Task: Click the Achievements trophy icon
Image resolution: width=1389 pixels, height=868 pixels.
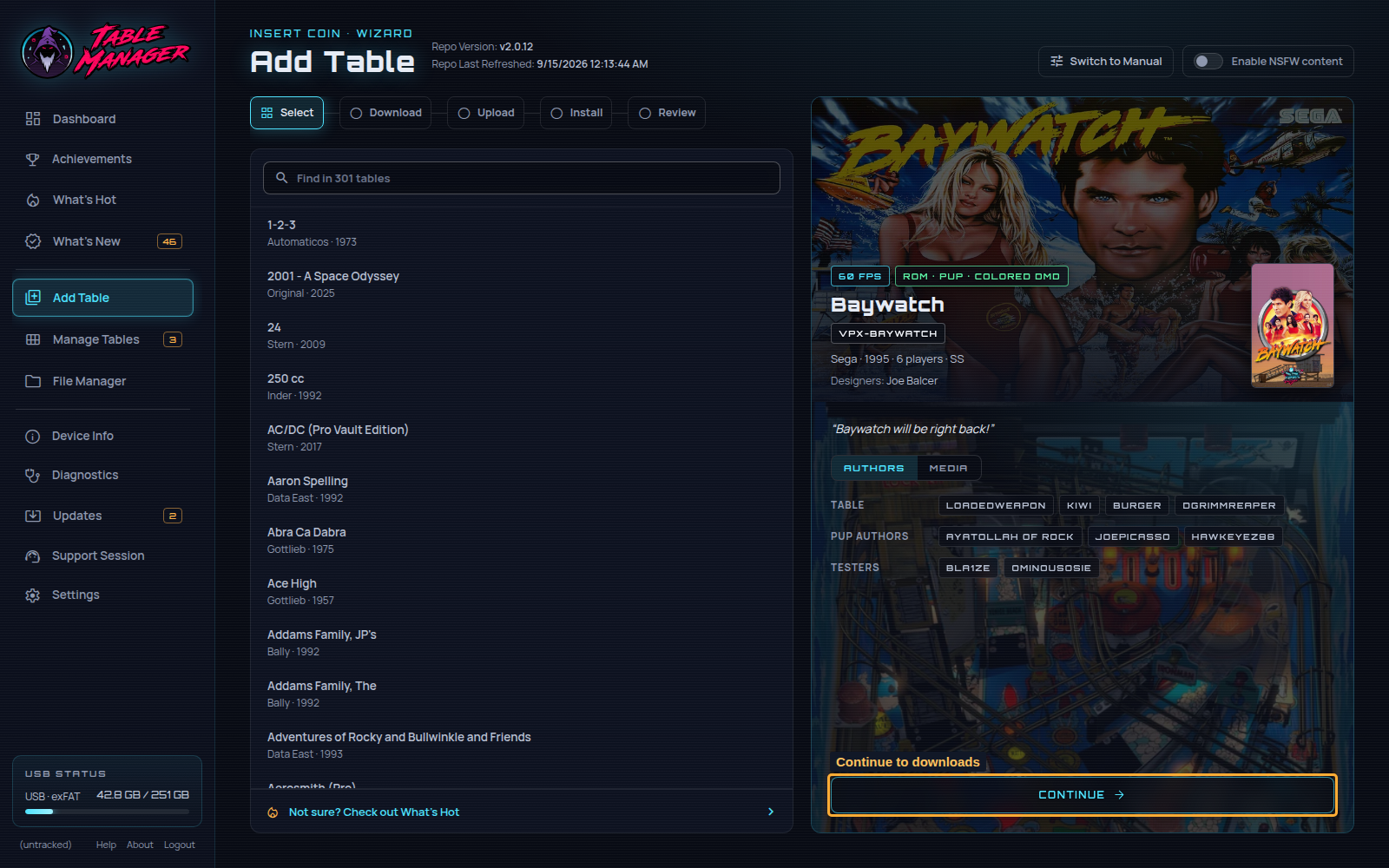Action: tap(33, 159)
